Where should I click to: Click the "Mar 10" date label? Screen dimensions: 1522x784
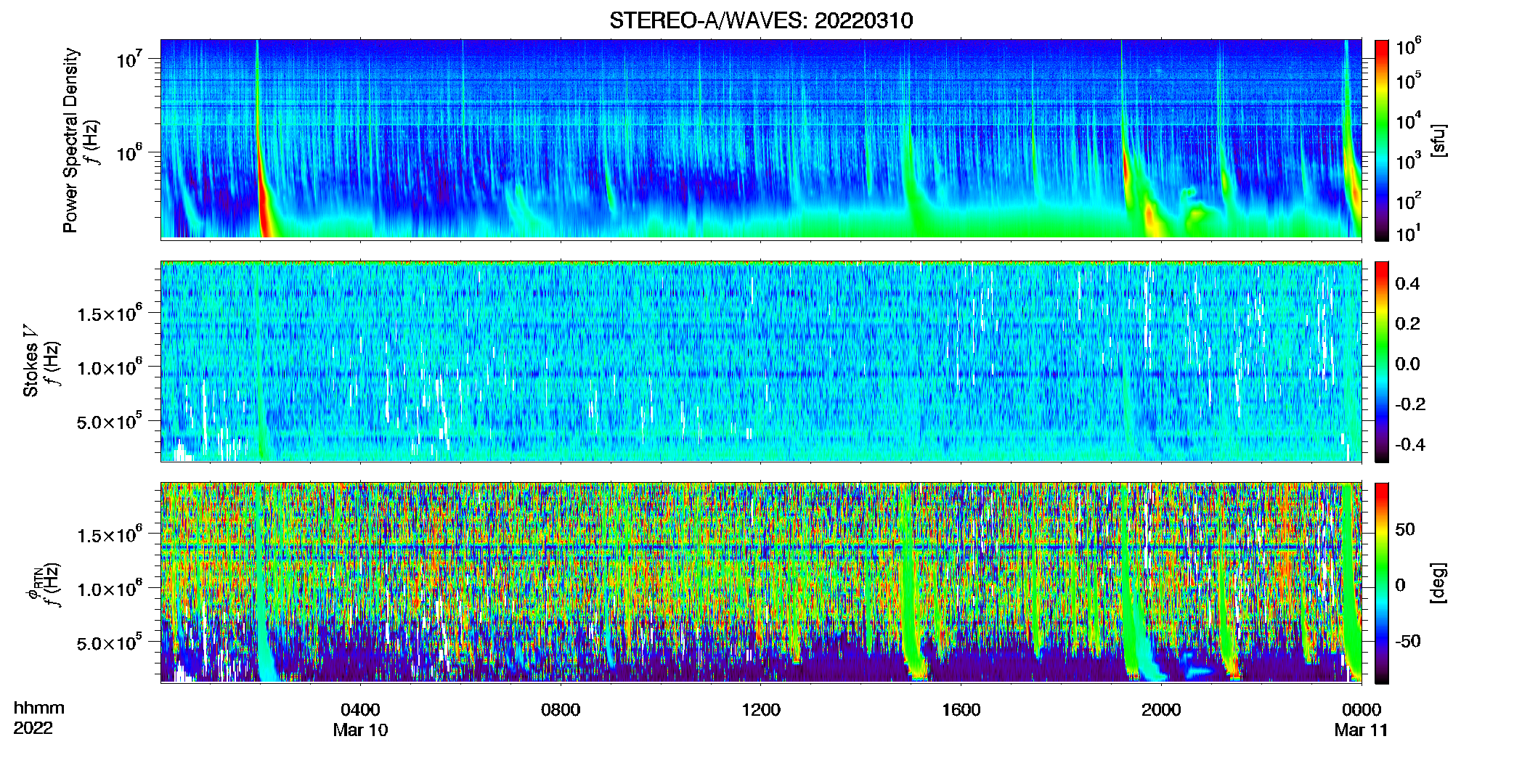pos(361,730)
